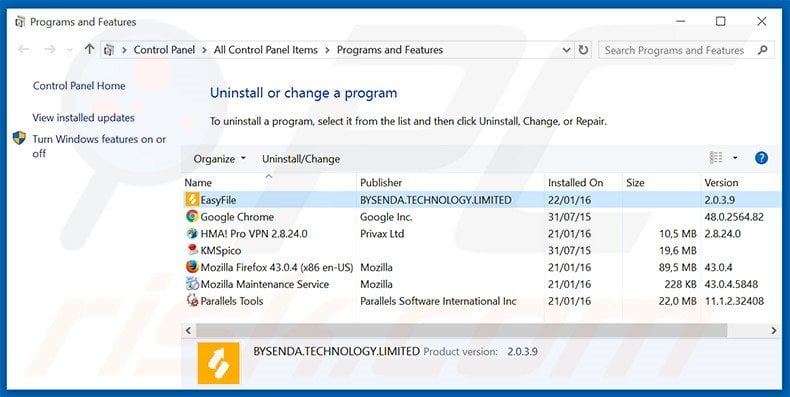Click All Control Panel Items breadcrumb
Image resolution: width=790 pixels, height=397 pixels.
tap(266, 50)
